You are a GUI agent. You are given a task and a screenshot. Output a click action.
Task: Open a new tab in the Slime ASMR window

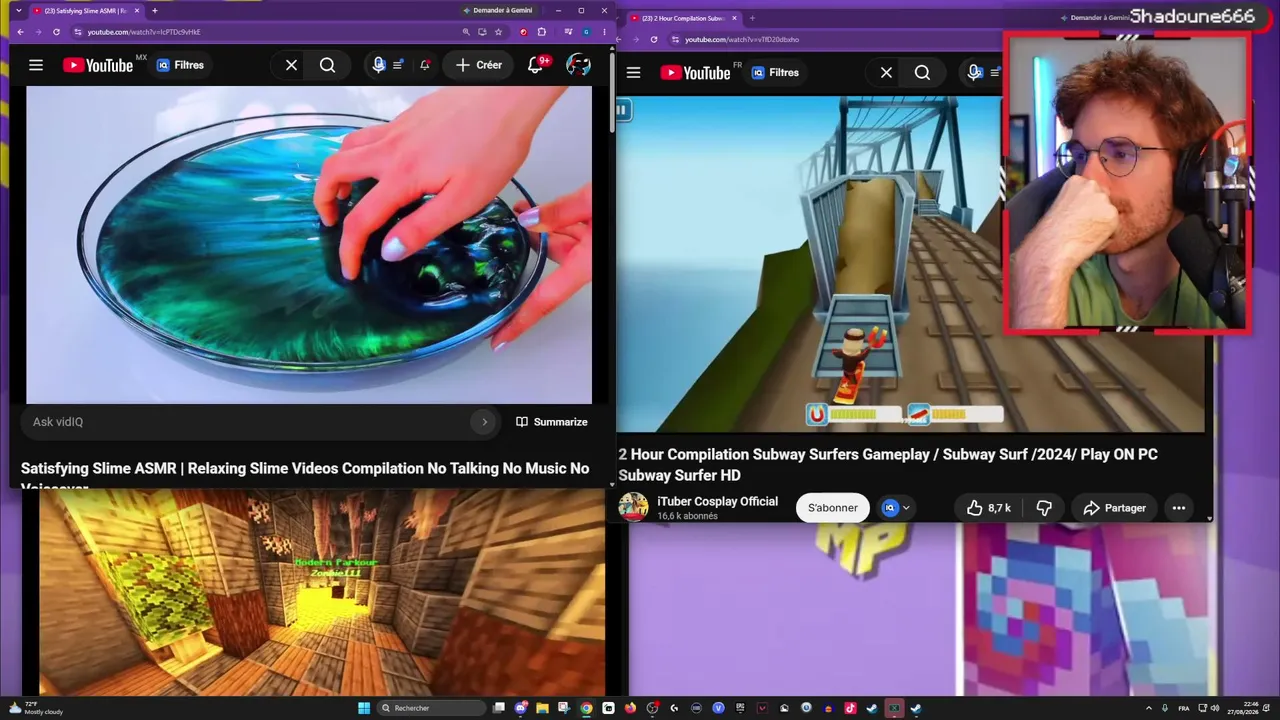click(x=155, y=11)
